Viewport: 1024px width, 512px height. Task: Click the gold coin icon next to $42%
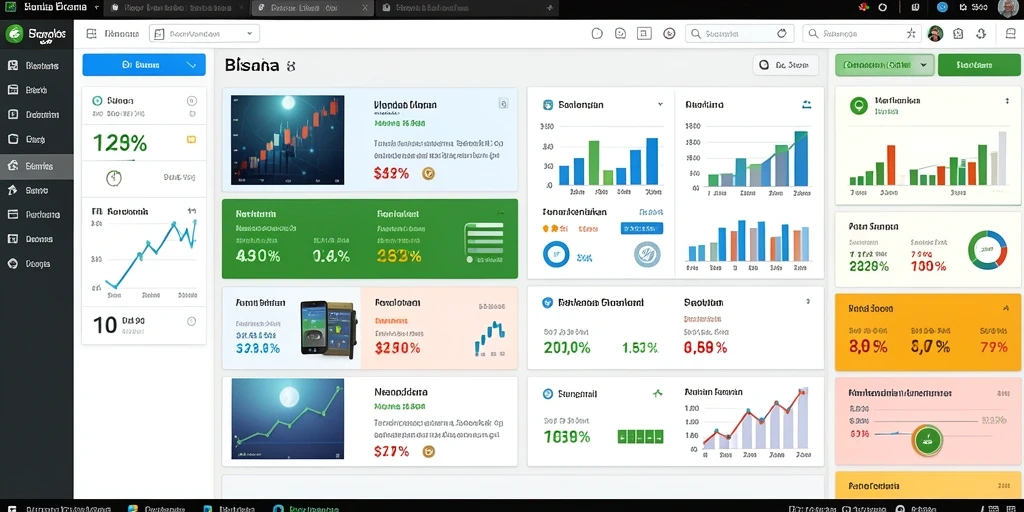tap(428, 173)
